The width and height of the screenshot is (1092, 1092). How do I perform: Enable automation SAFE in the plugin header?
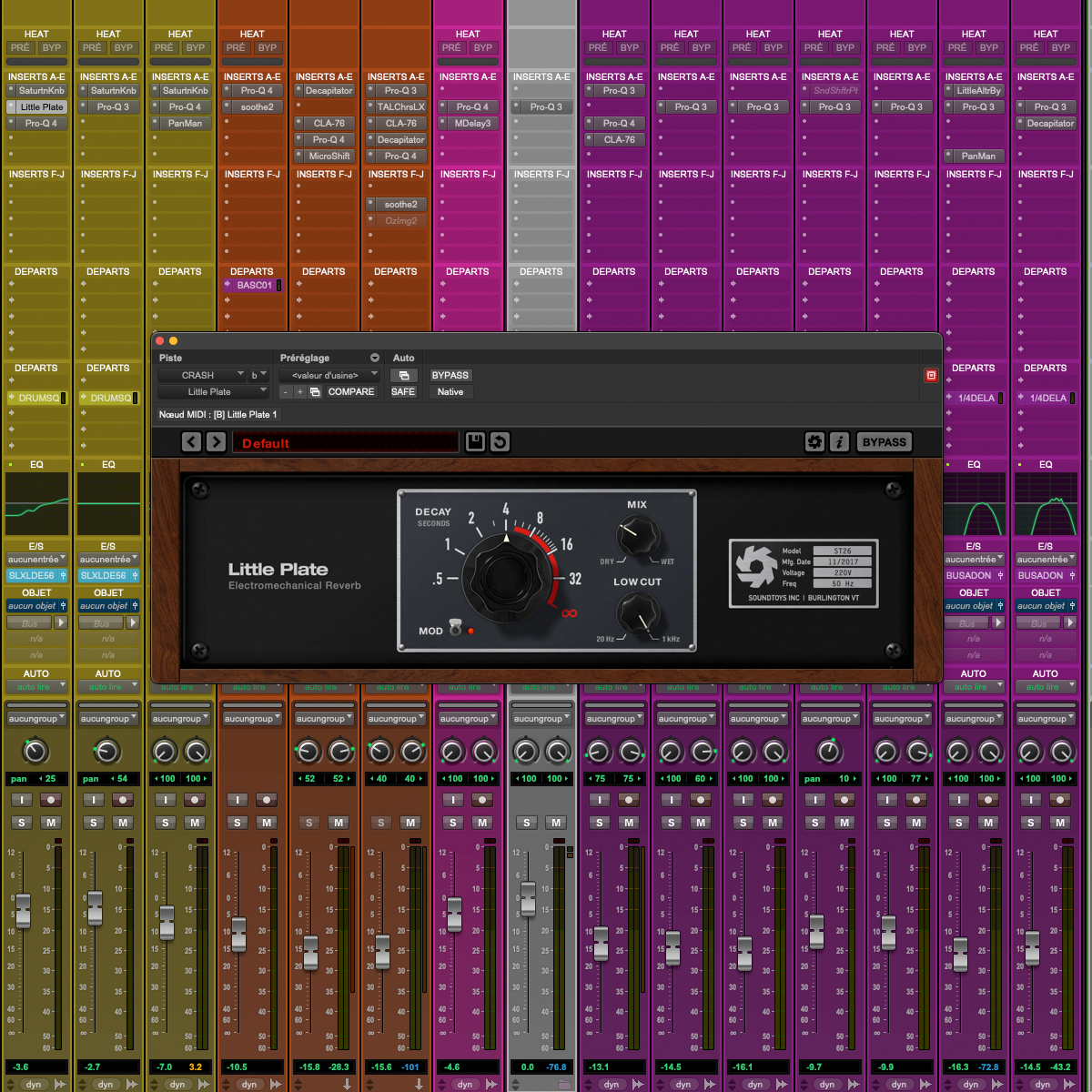click(403, 392)
